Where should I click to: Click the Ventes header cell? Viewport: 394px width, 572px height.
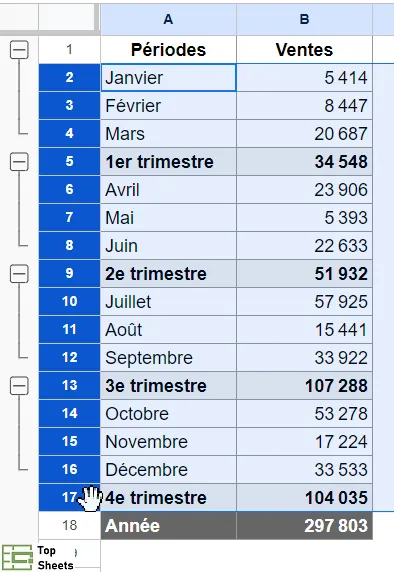304,50
